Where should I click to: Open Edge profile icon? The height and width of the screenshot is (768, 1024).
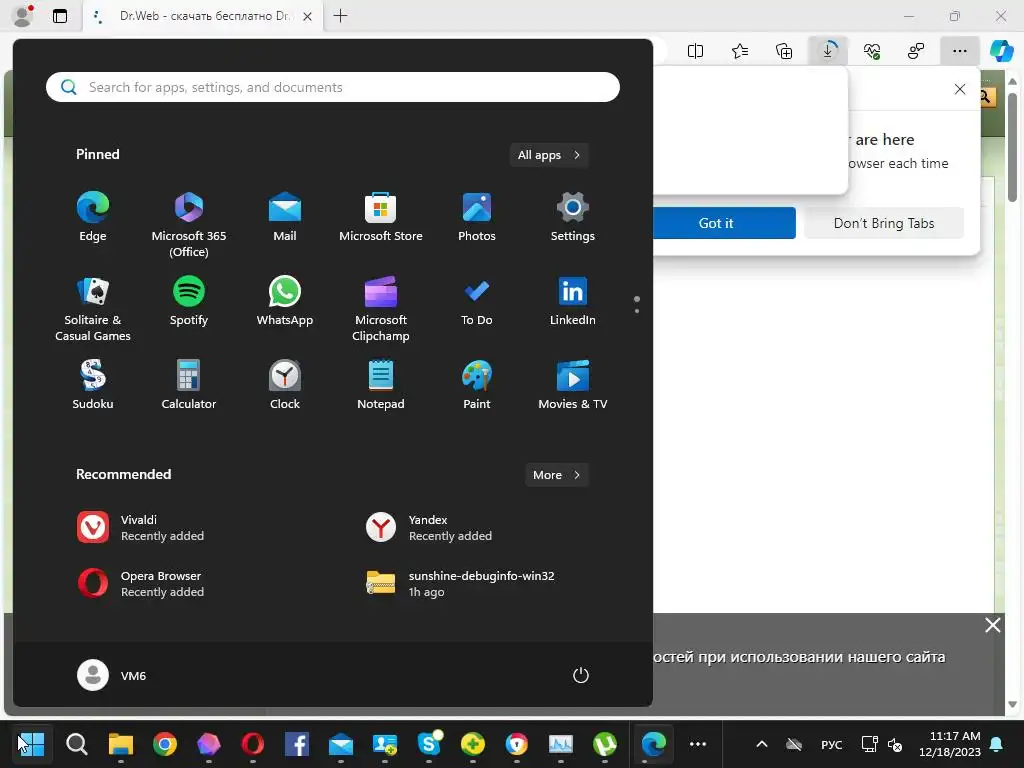pos(23,16)
